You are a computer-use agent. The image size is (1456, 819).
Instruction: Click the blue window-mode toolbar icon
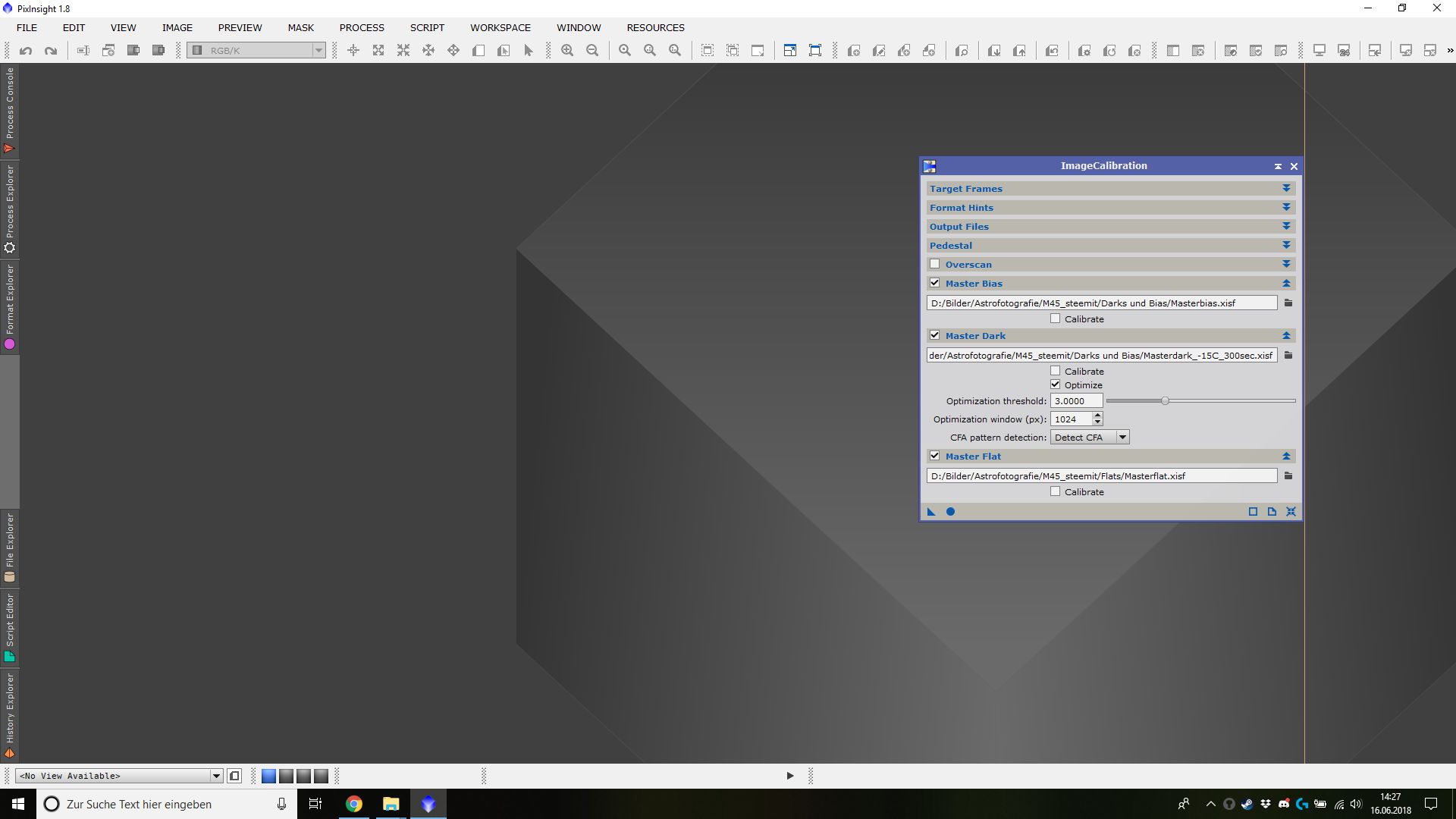[x=789, y=51]
